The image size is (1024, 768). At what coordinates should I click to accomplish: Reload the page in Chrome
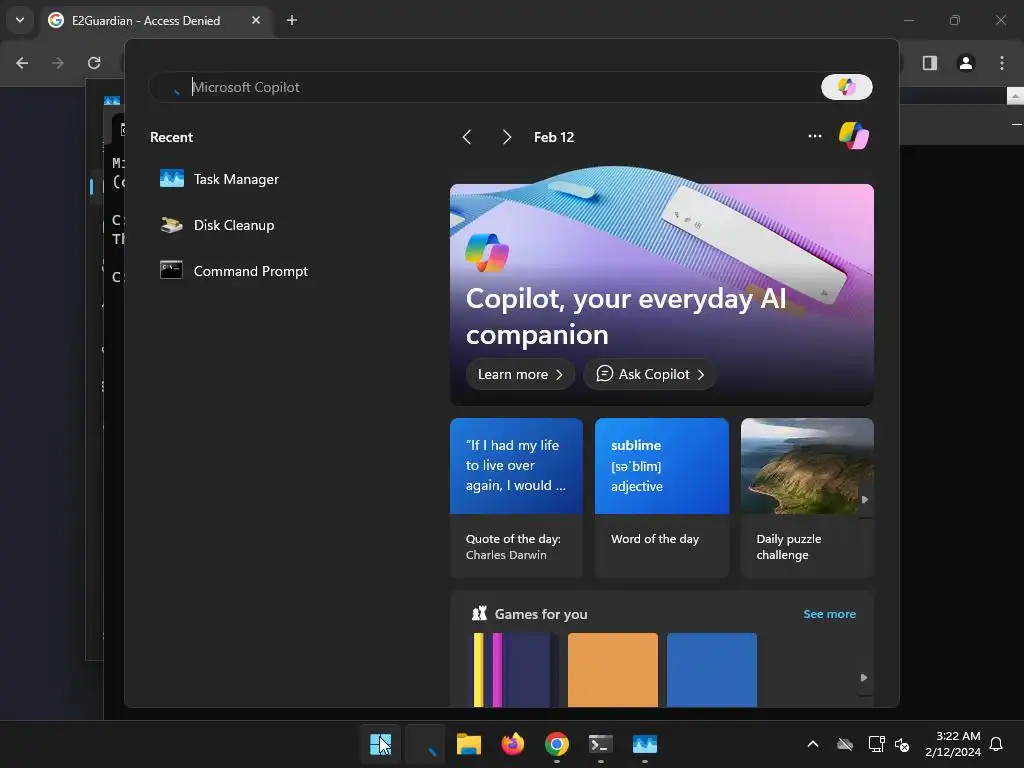94,63
